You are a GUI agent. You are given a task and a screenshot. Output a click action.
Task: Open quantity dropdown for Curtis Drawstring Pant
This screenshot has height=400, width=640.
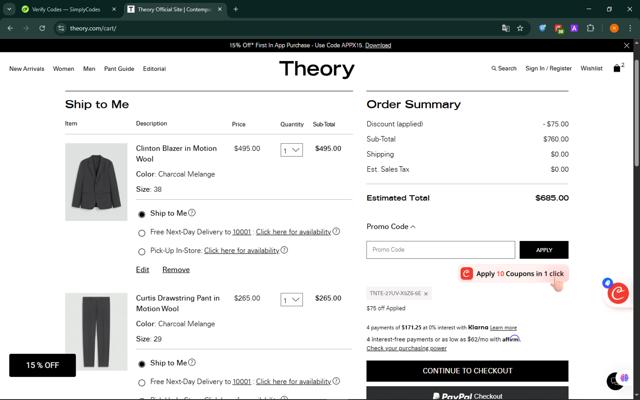(291, 300)
